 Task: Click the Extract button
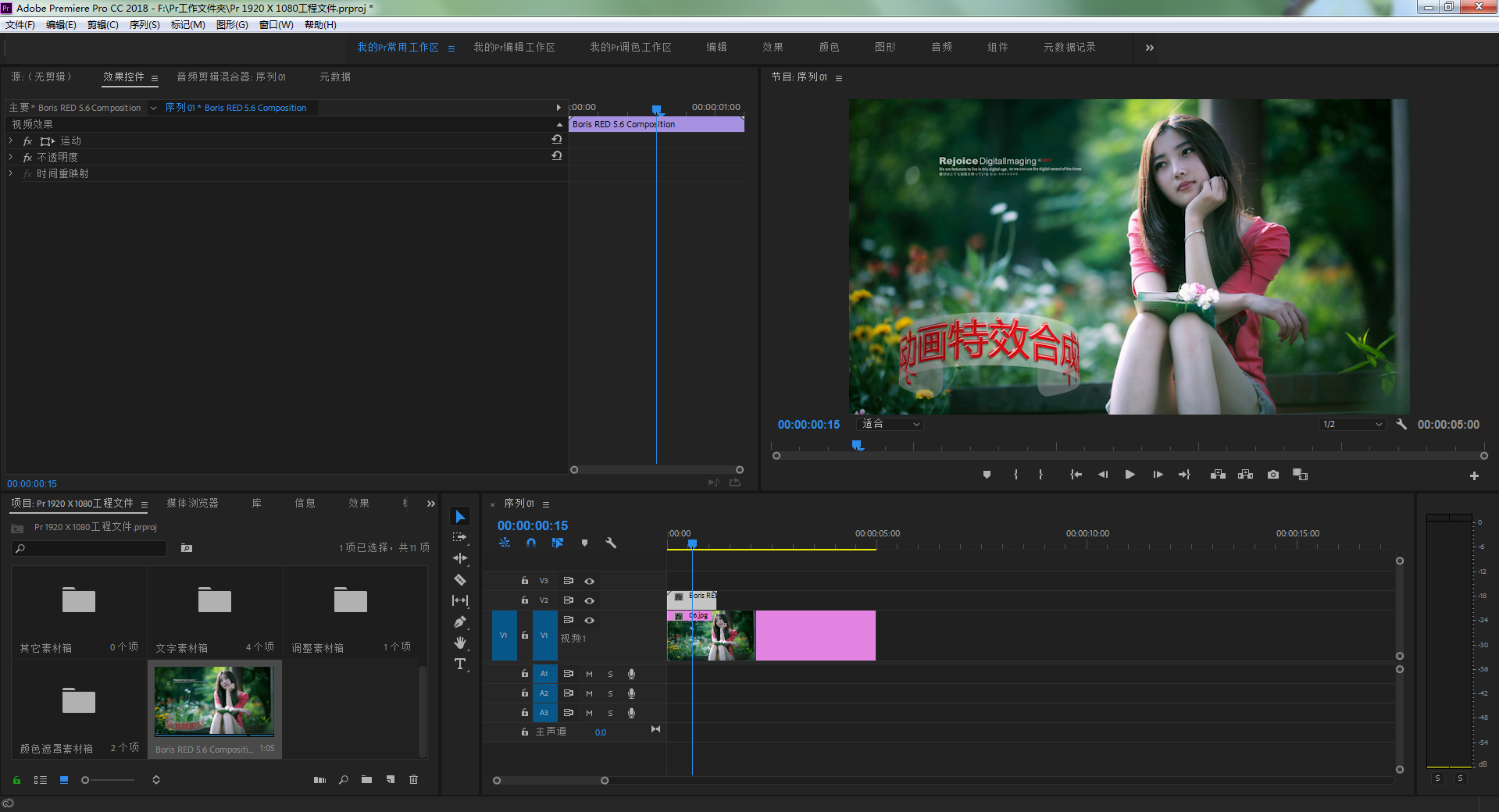[1245, 475]
